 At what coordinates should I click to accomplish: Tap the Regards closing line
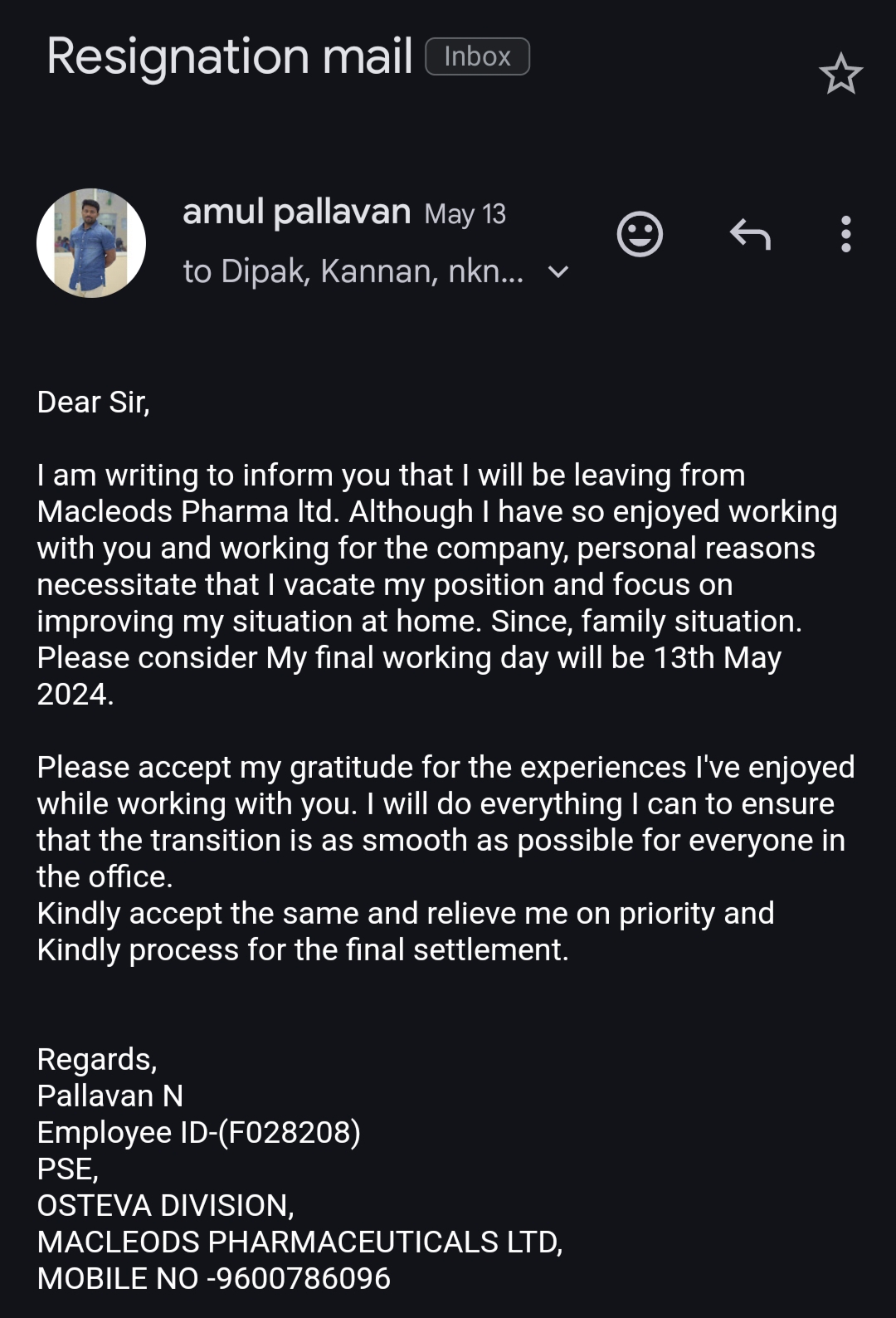96,1059
